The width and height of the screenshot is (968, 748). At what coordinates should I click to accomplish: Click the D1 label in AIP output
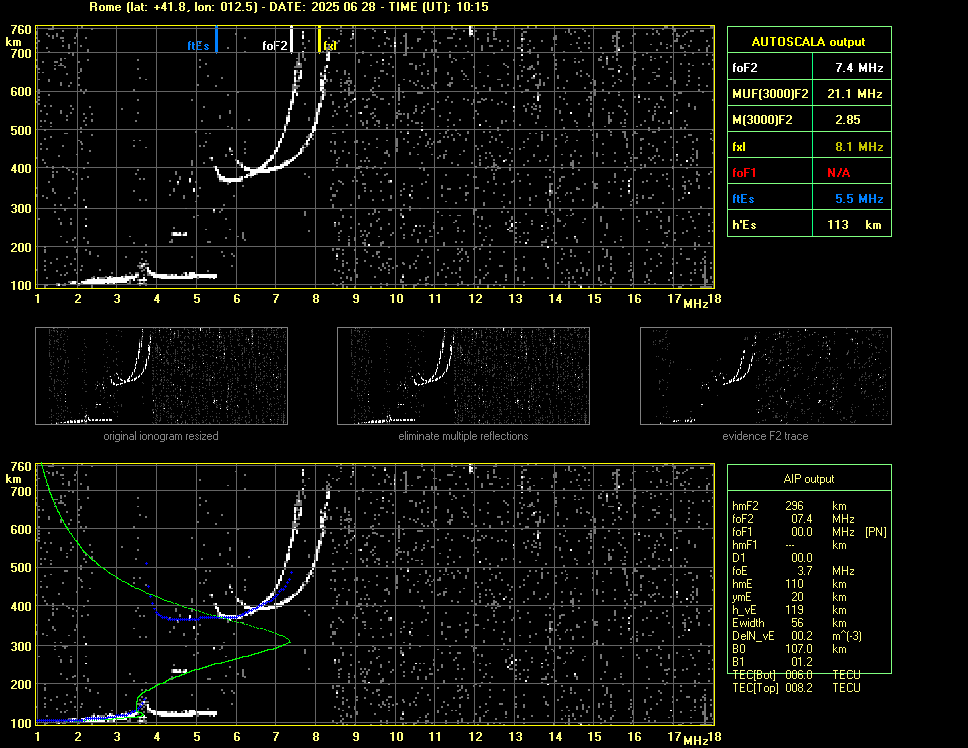point(738,558)
